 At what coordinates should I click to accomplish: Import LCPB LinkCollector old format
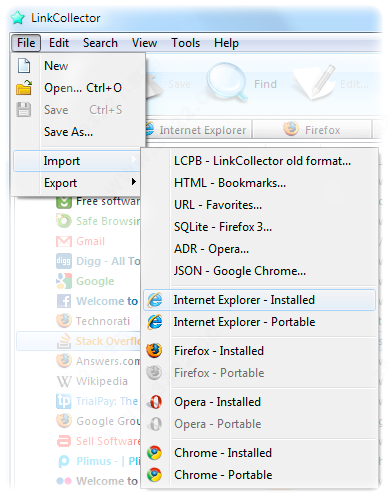[262, 161]
